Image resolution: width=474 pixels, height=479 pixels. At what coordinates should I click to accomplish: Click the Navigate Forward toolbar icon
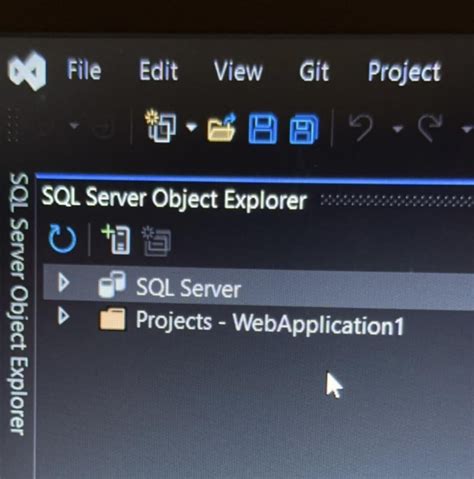103,126
